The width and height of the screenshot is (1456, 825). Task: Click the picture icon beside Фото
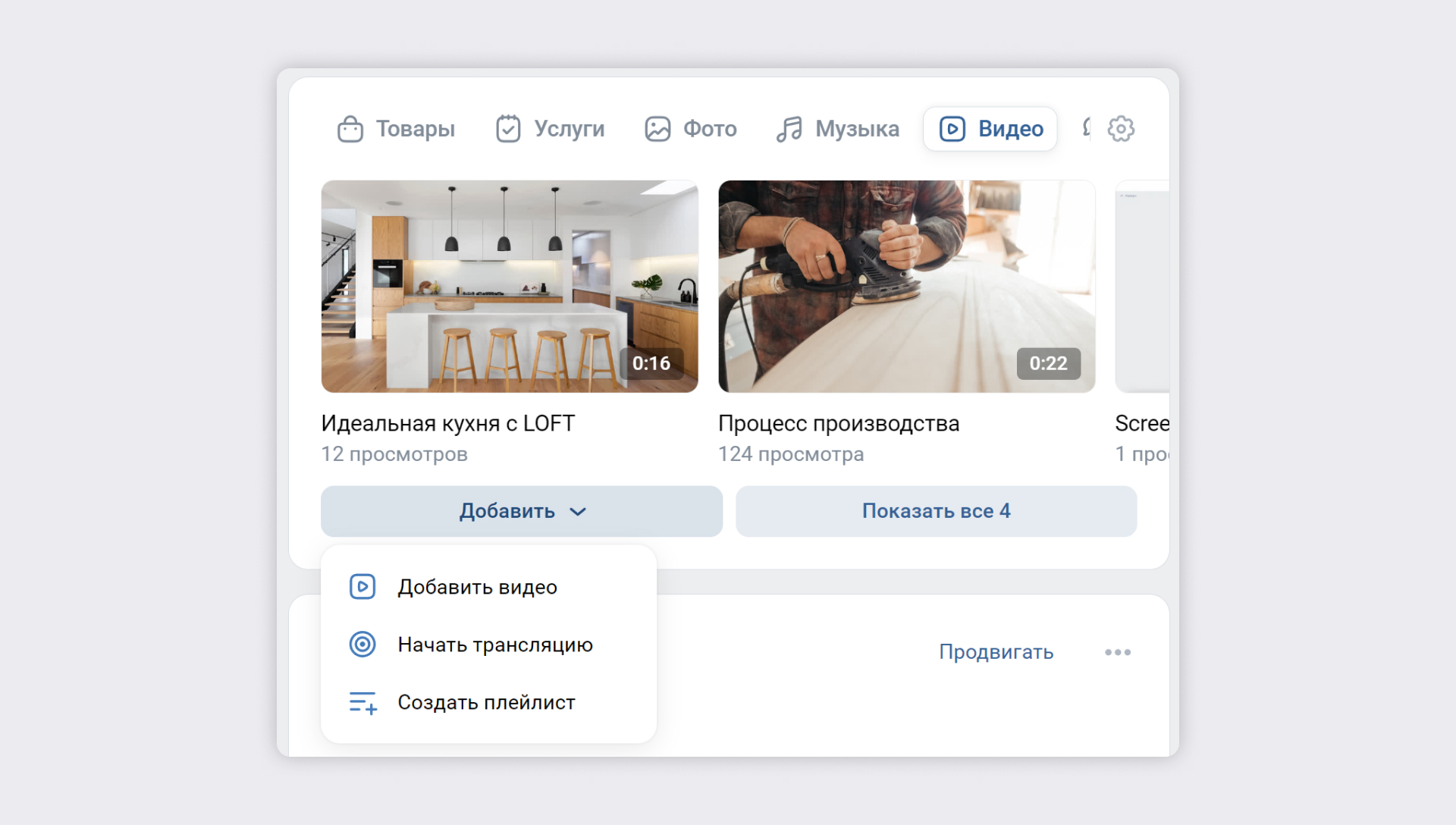pyautogui.click(x=657, y=129)
